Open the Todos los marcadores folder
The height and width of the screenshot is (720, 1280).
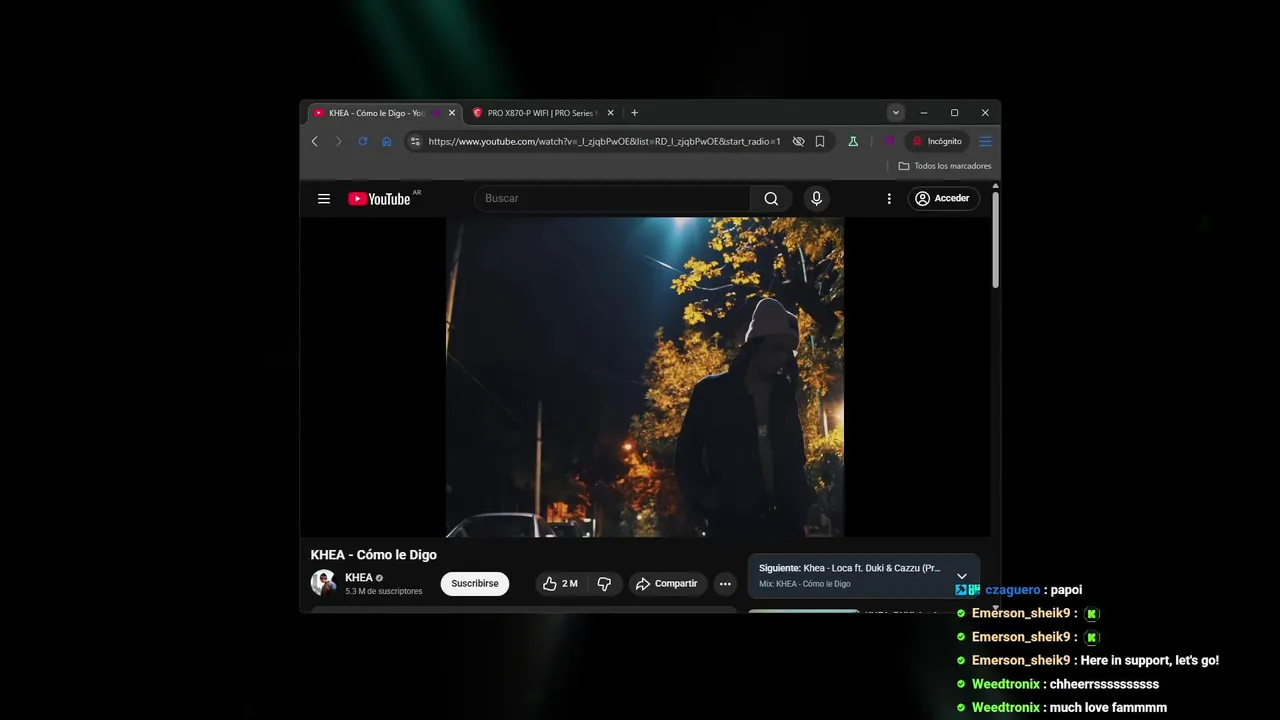[x=945, y=166]
